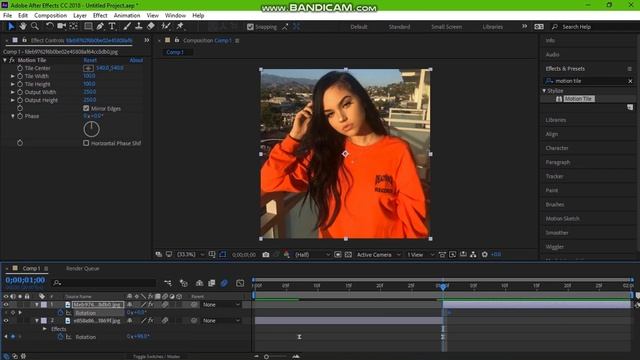640x360 pixels.
Task: Open the Composition menu
Action: (x=50, y=16)
